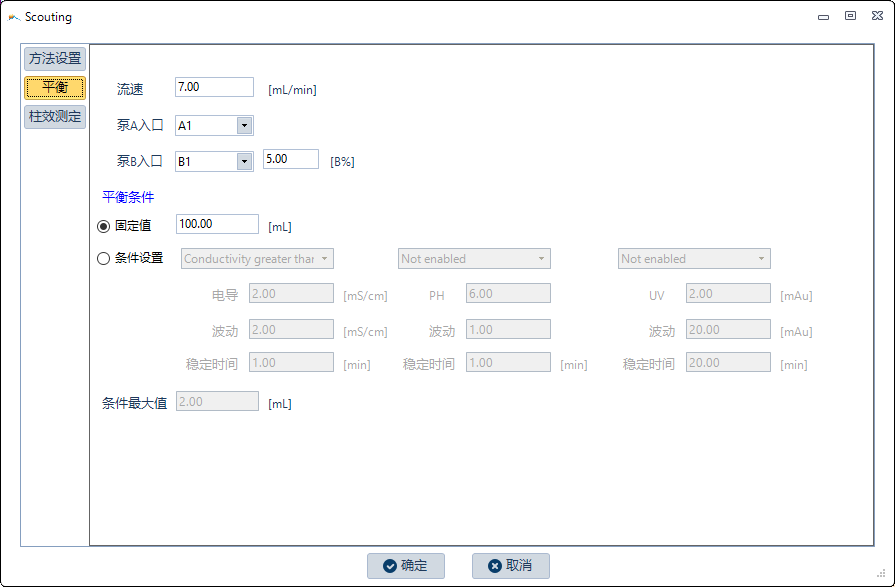Maximize the Scouting window
Screen dimensions: 895x587
coord(850,16)
